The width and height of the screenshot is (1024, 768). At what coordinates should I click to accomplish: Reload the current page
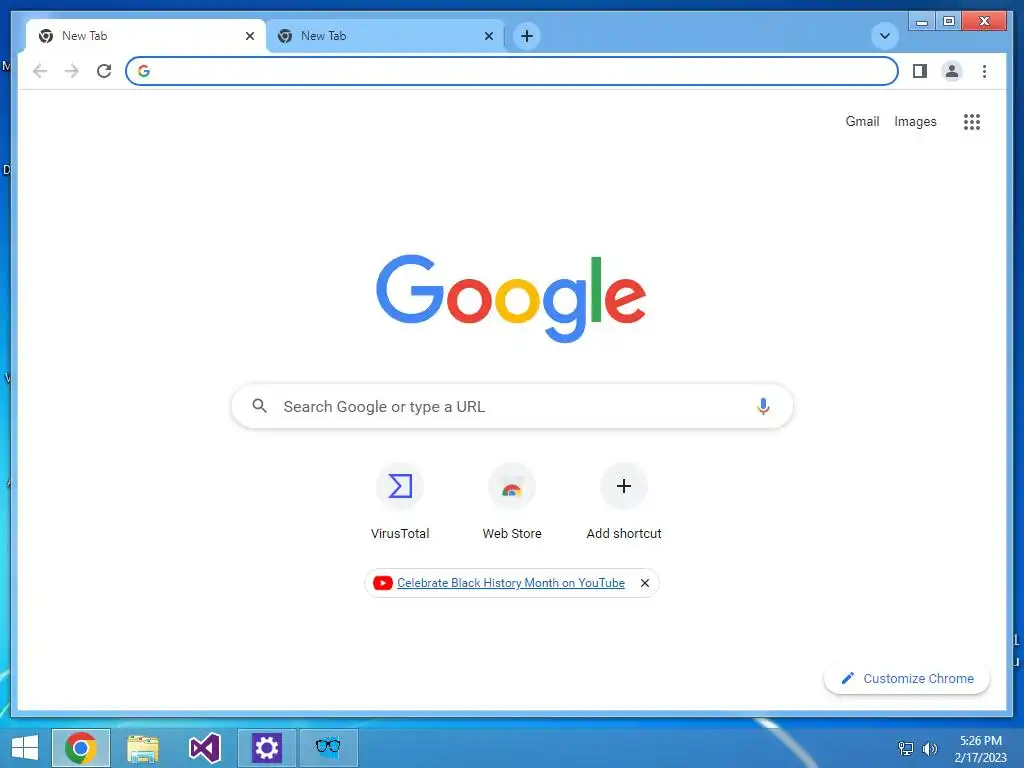click(104, 71)
